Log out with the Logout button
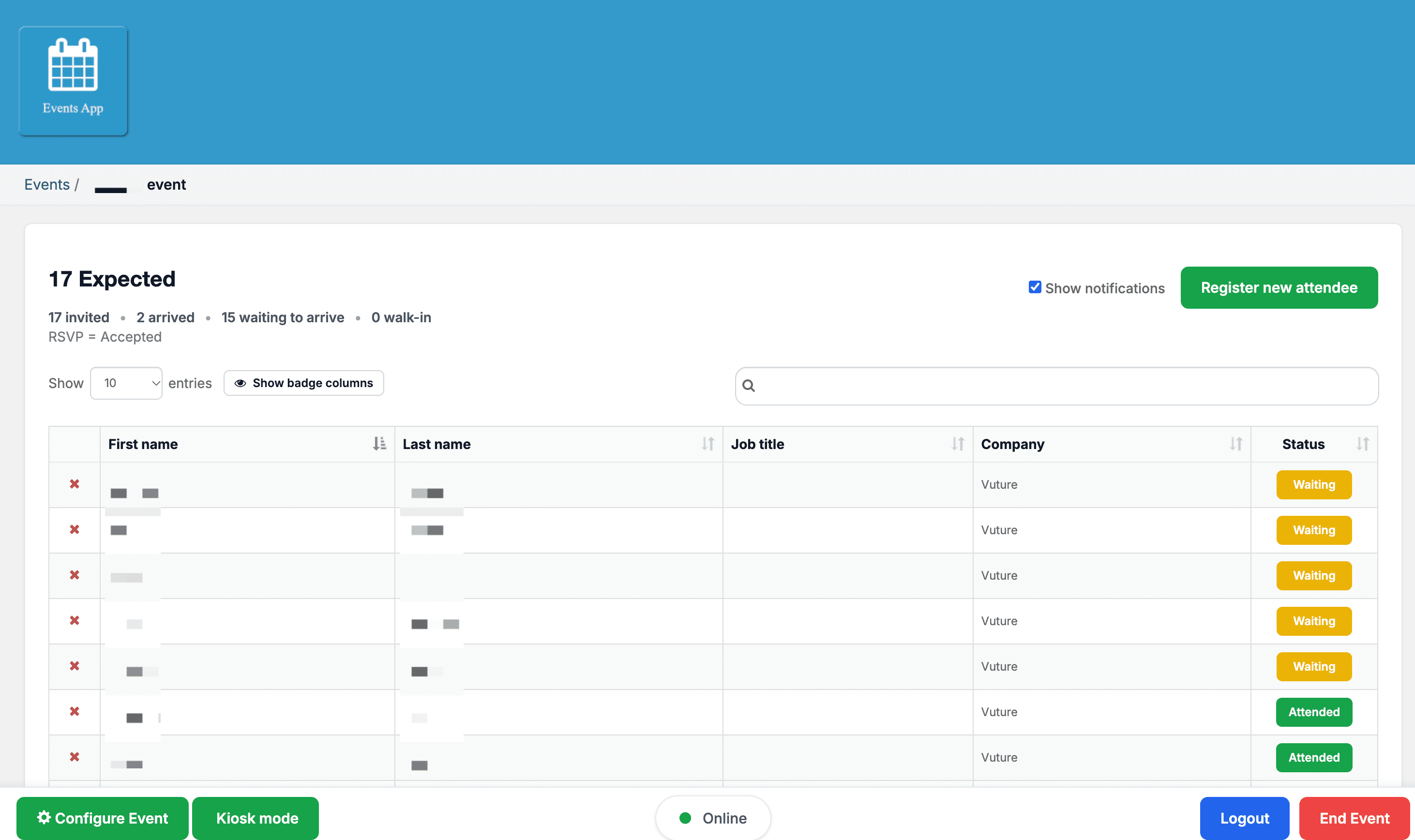This screenshot has height=840, width=1415. [x=1244, y=818]
